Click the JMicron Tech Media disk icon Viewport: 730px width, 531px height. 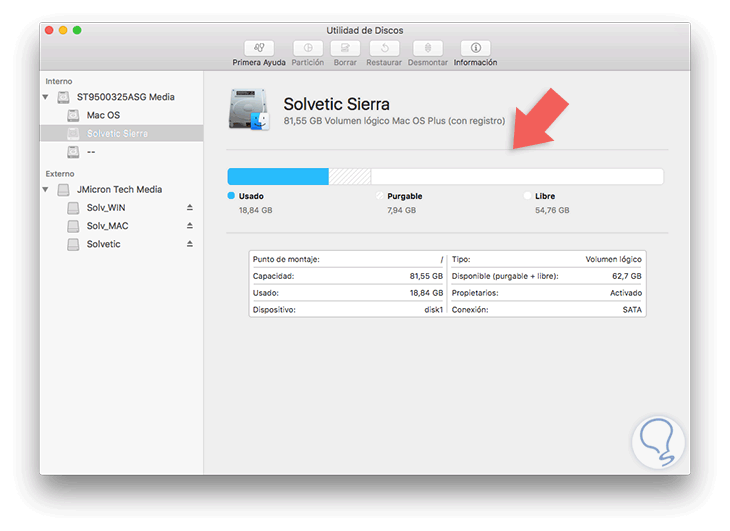point(63,189)
